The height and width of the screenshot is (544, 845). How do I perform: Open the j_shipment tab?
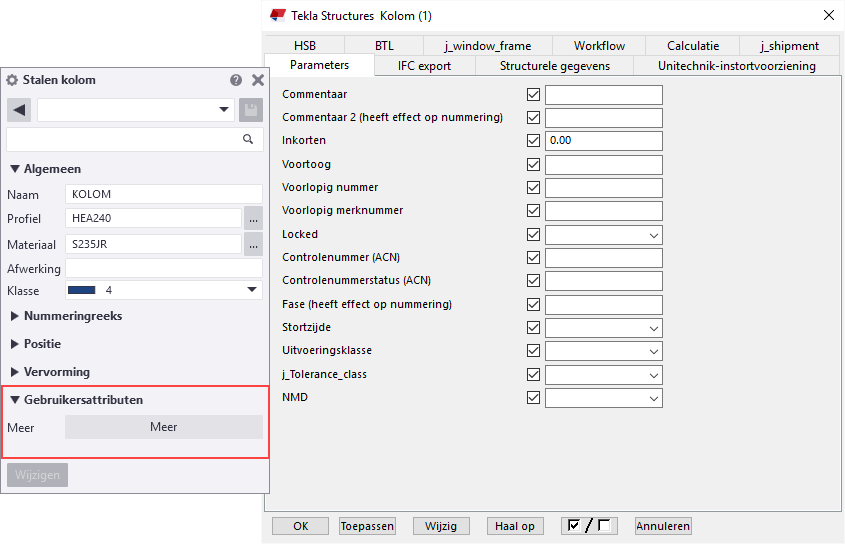tap(789, 46)
